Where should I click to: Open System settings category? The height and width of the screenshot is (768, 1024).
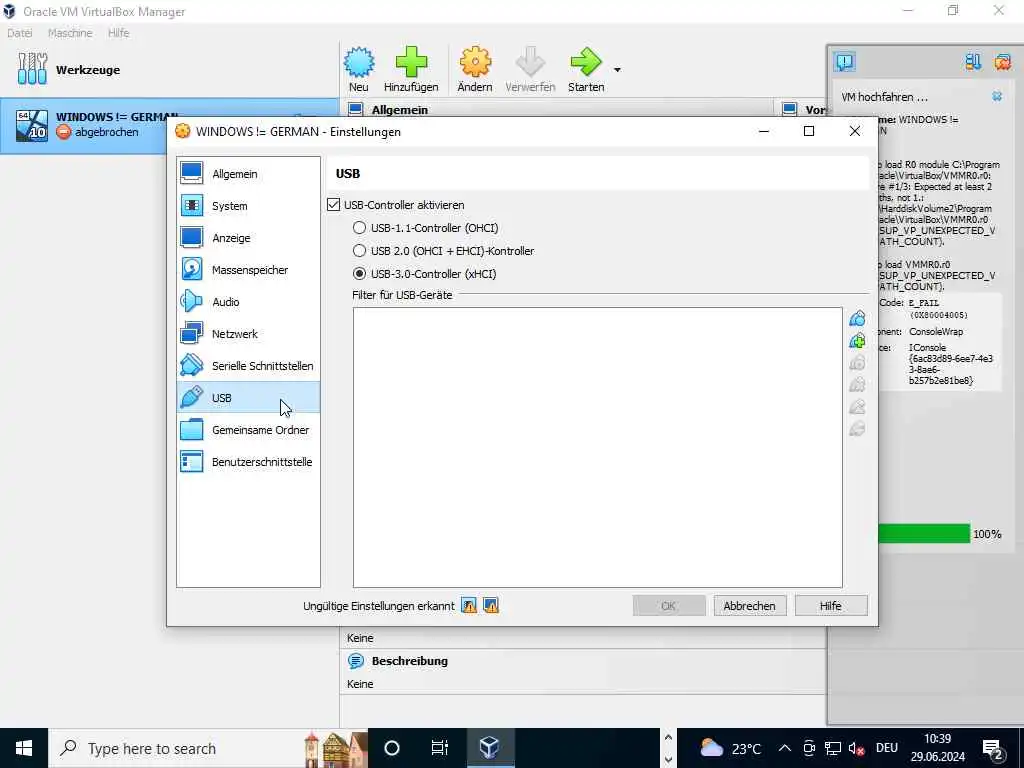[x=248, y=206]
